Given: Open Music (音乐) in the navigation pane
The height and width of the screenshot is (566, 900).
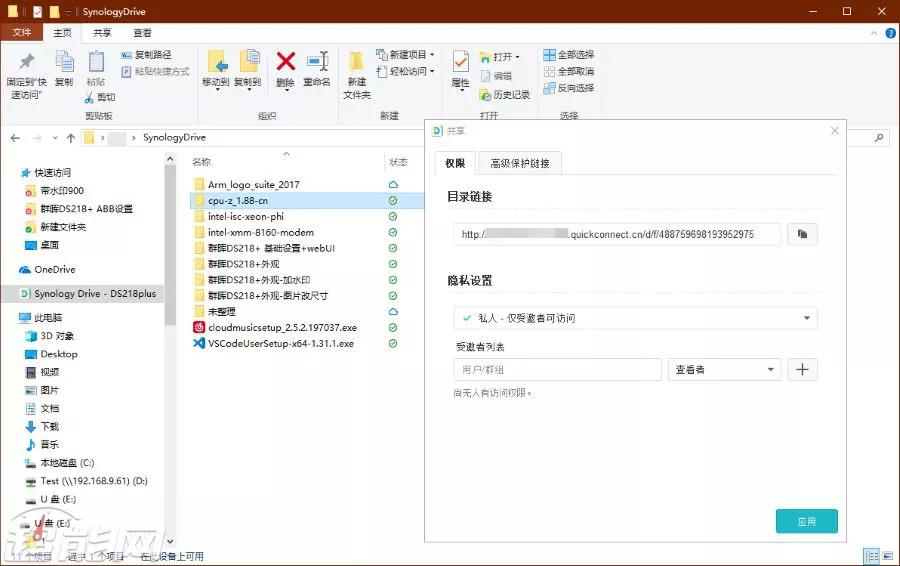Looking at the screenshot, I should [x=49, y=444].
